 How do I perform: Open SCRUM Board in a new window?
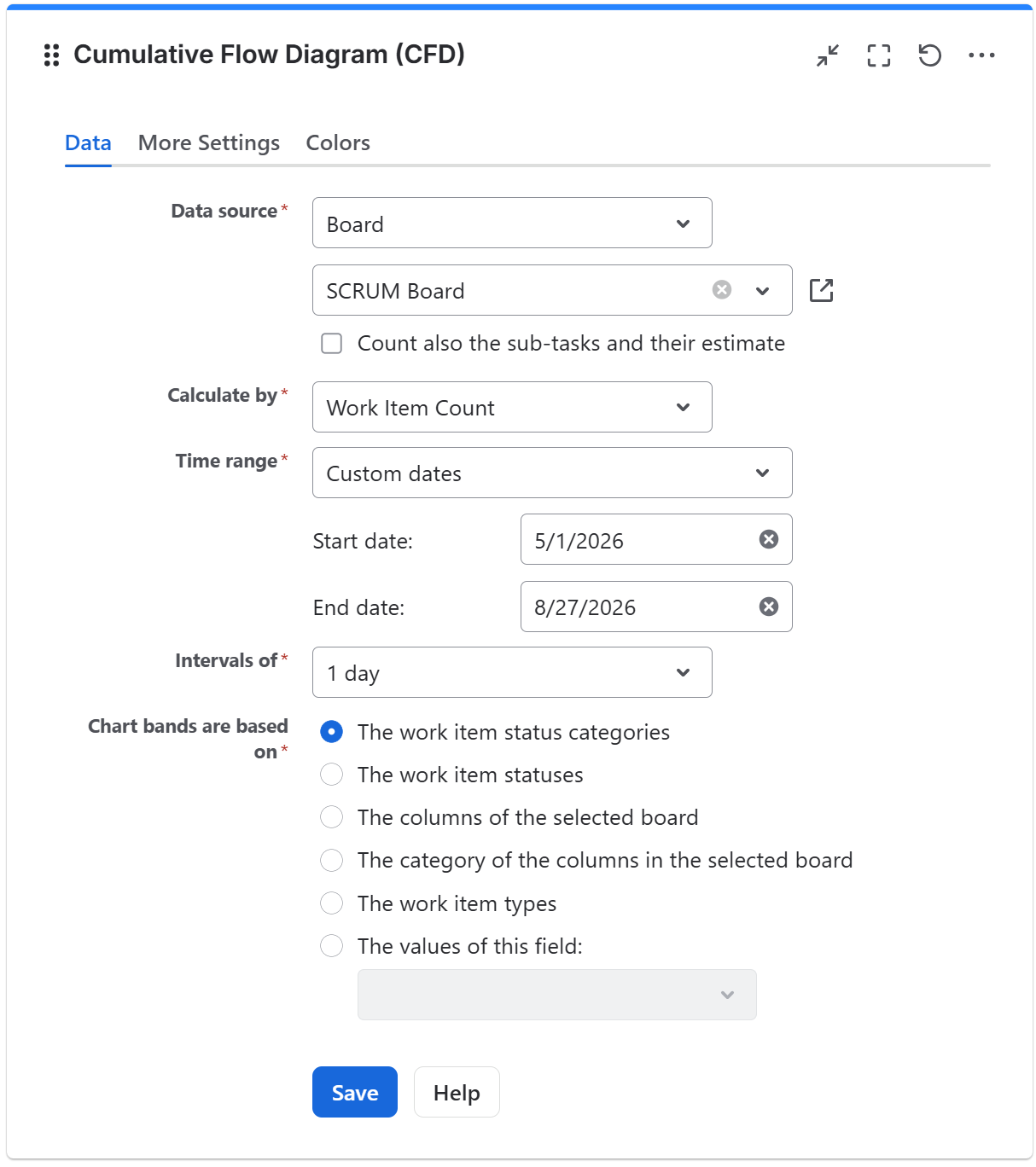[x=821, y=290]
